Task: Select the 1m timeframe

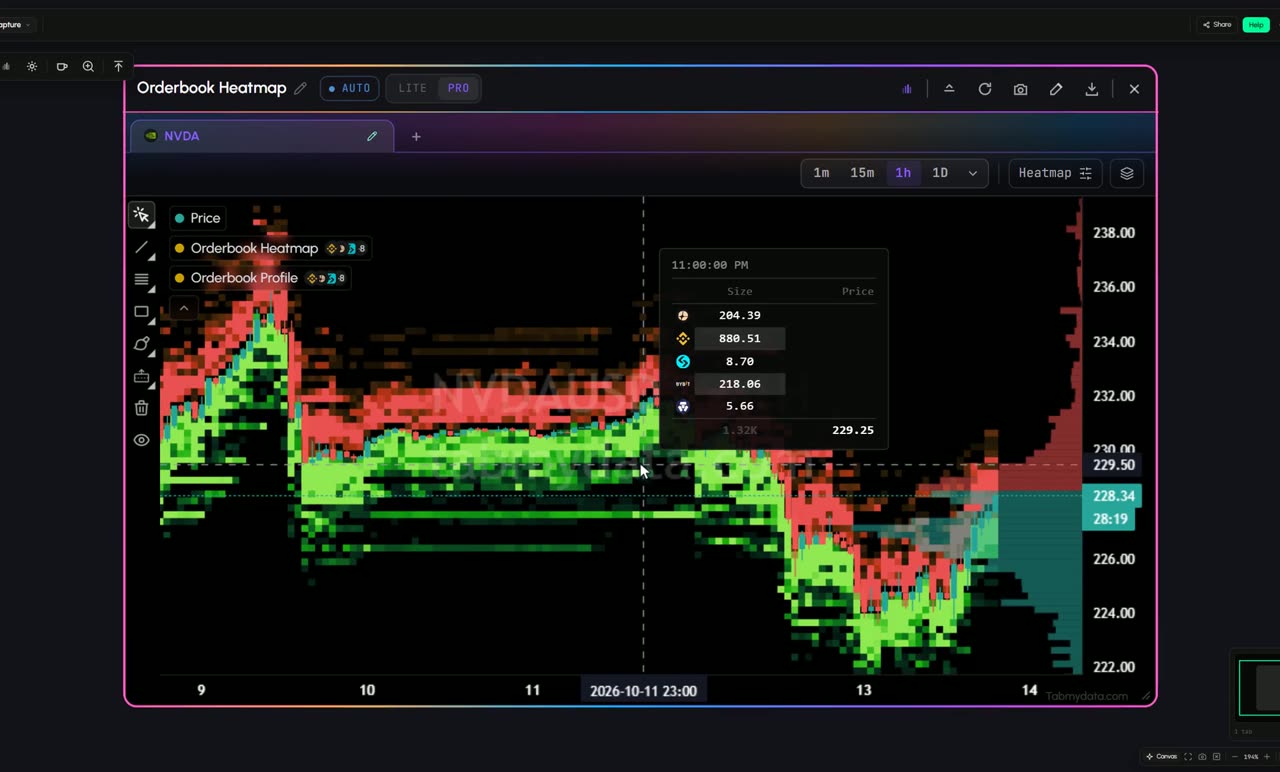Action: pyautogui.click(x=821, y=173)
